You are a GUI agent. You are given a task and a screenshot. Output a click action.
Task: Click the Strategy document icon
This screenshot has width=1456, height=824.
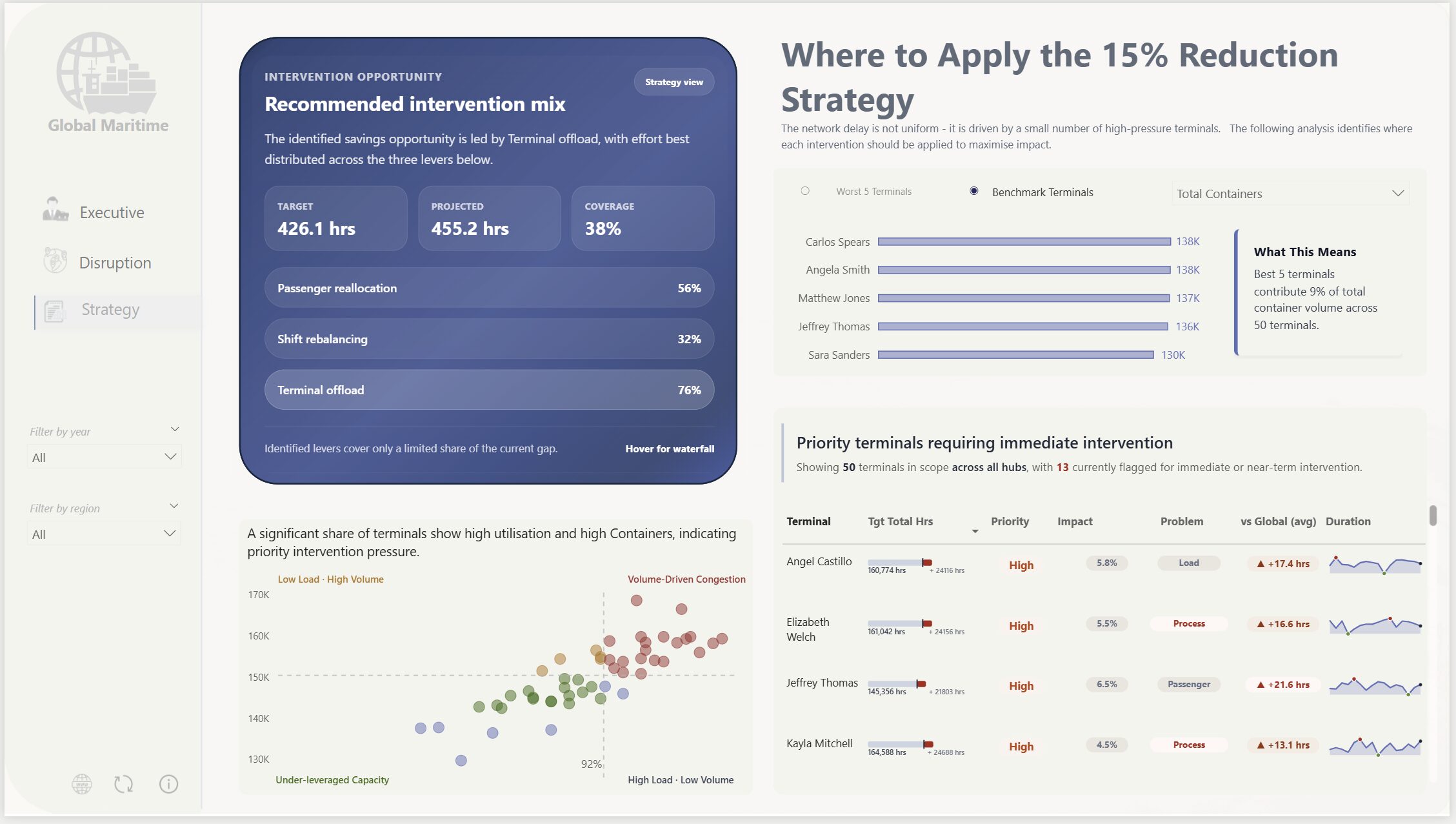coord(55,311)
